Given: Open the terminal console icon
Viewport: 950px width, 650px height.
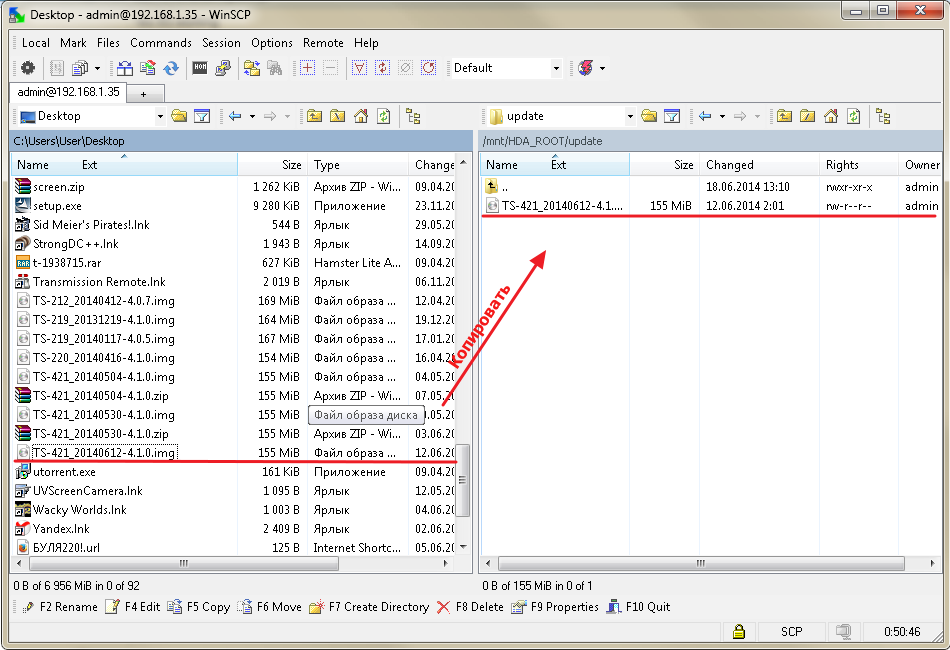Looking at the screenshot, I should click(200, 68).
